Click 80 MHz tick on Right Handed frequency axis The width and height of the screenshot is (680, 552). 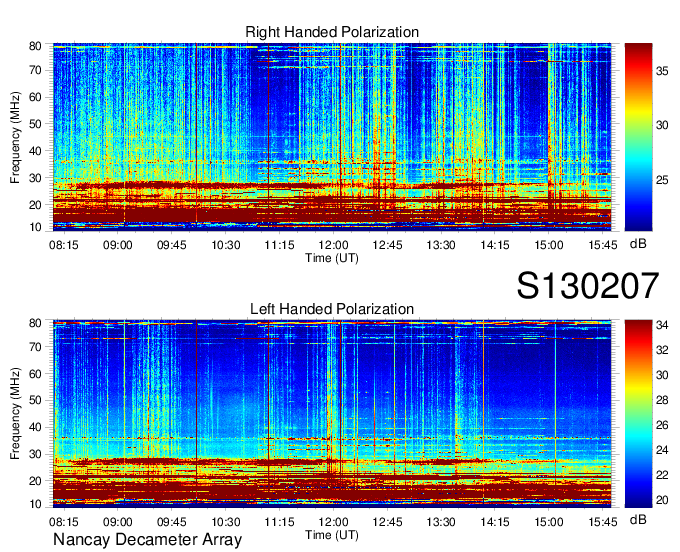[35, 46]
